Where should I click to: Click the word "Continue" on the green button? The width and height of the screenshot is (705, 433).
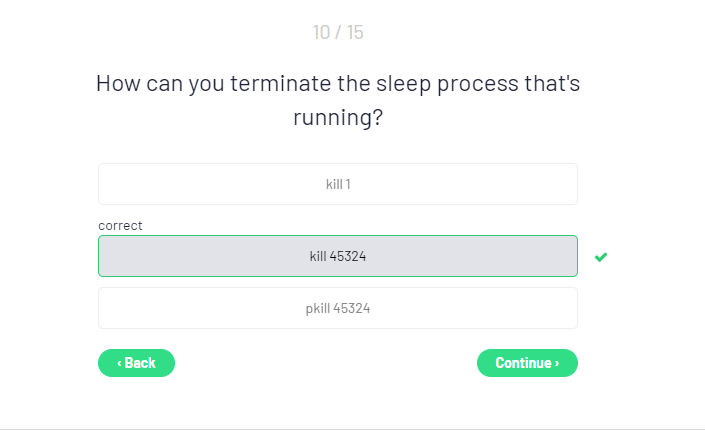pyautogui.click(x=523, y=363)
